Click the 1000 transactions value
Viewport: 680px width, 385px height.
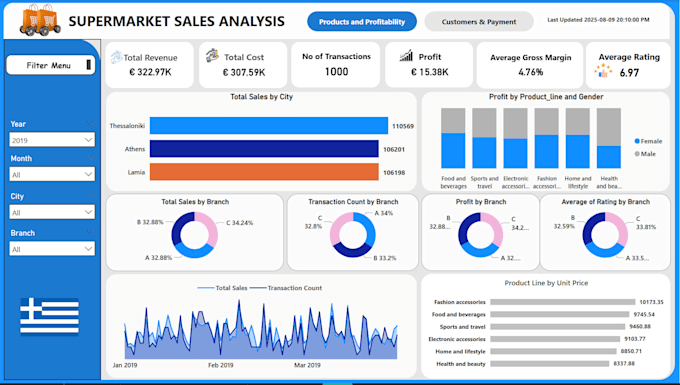[x=337, y=72]
